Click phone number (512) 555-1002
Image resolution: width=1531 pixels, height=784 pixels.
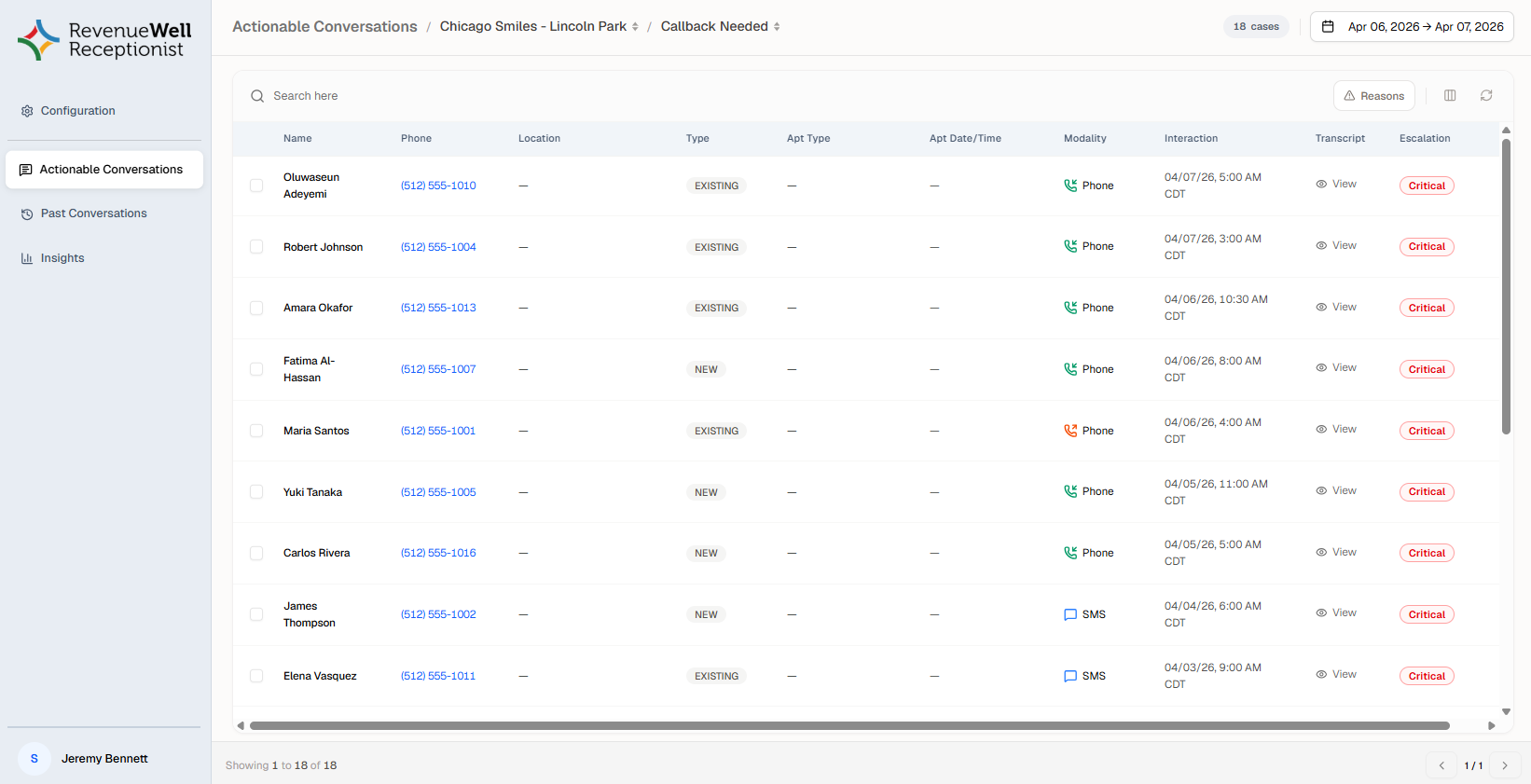click(x=438, y=614)
